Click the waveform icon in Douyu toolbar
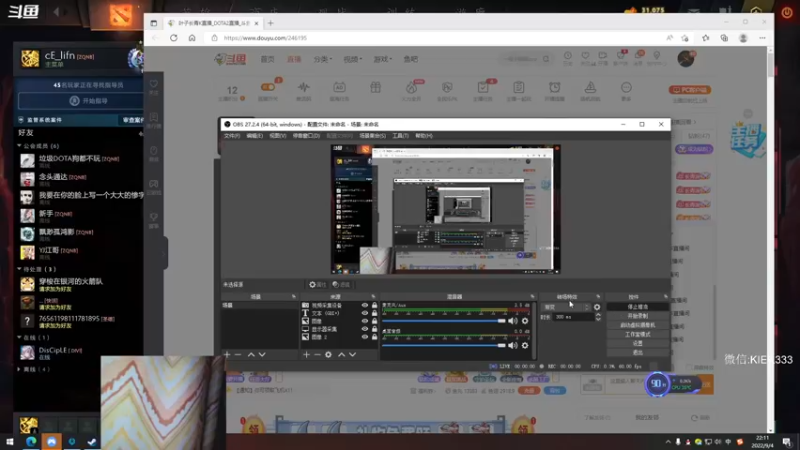The image size is (800, 450). (x=304, y=87)
